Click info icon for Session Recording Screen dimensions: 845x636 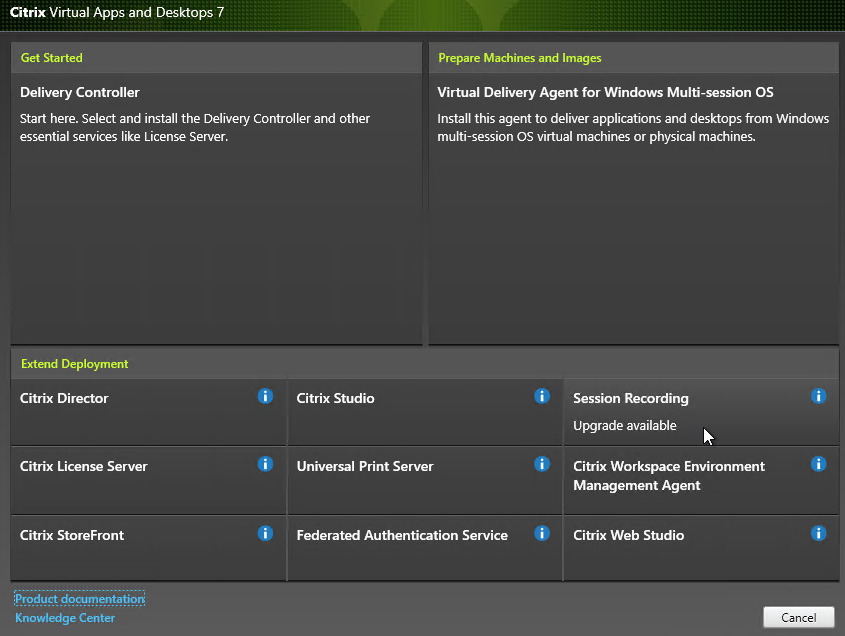pos(818,396)
